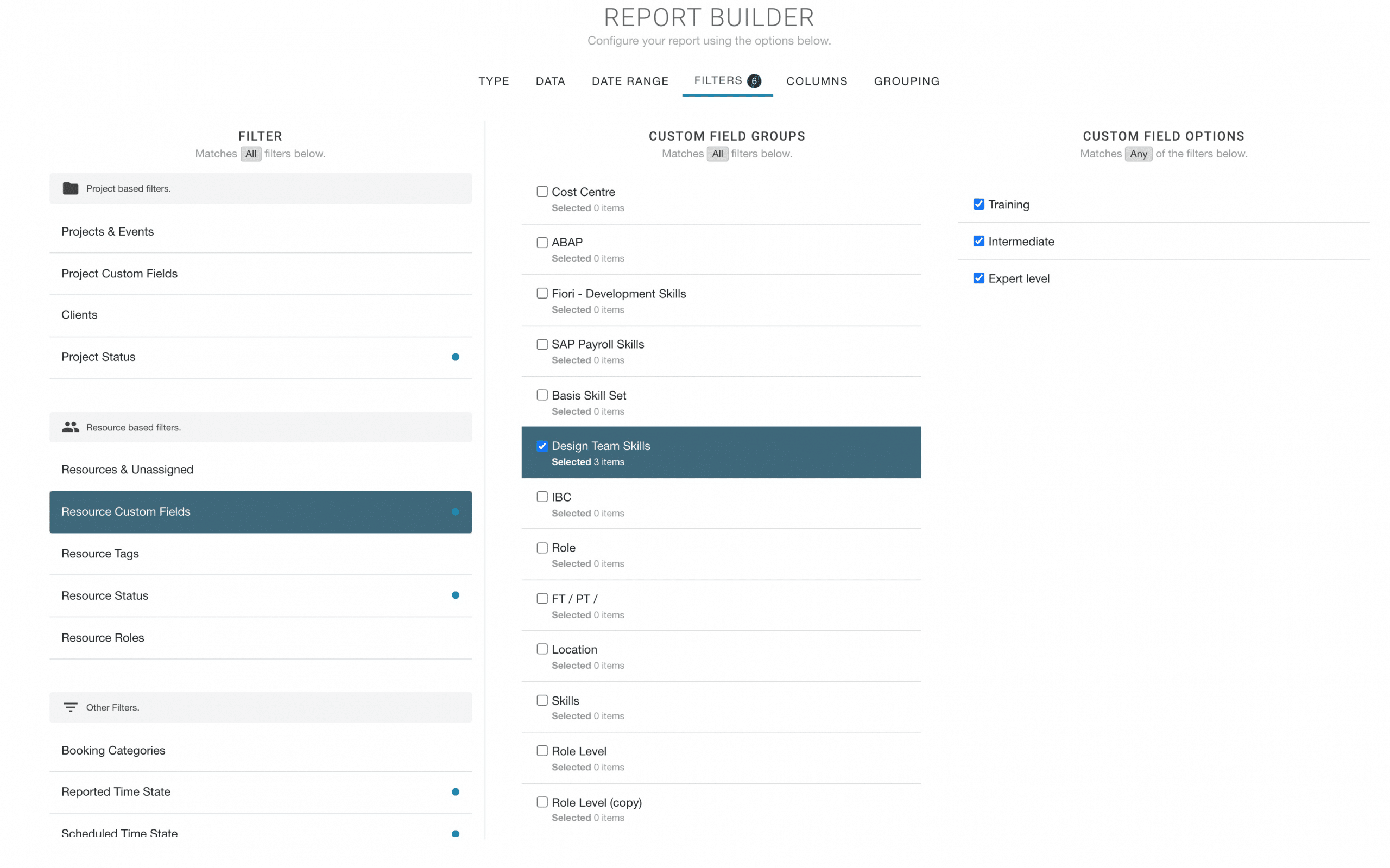Screen dimensions: 1390x868
Task: Select Projects & Events filter
Action: [x=261, y=231]
